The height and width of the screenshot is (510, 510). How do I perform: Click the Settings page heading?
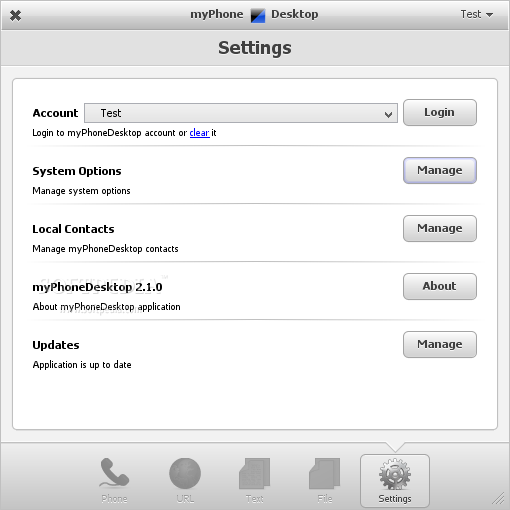pyautogui.click(x=255, y=48)
